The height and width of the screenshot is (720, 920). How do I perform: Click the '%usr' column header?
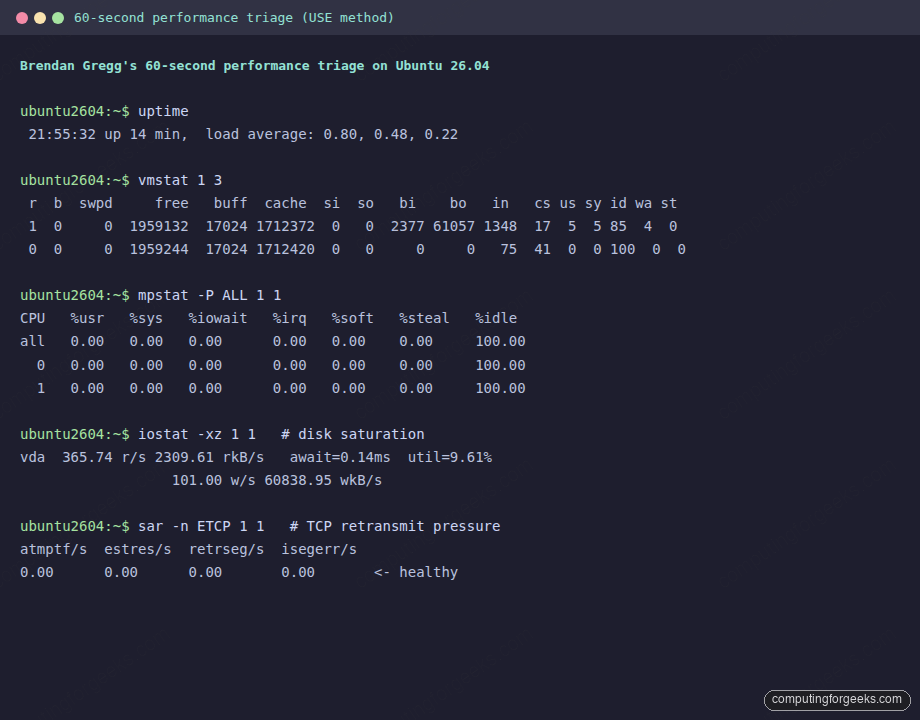click(87, 318)
